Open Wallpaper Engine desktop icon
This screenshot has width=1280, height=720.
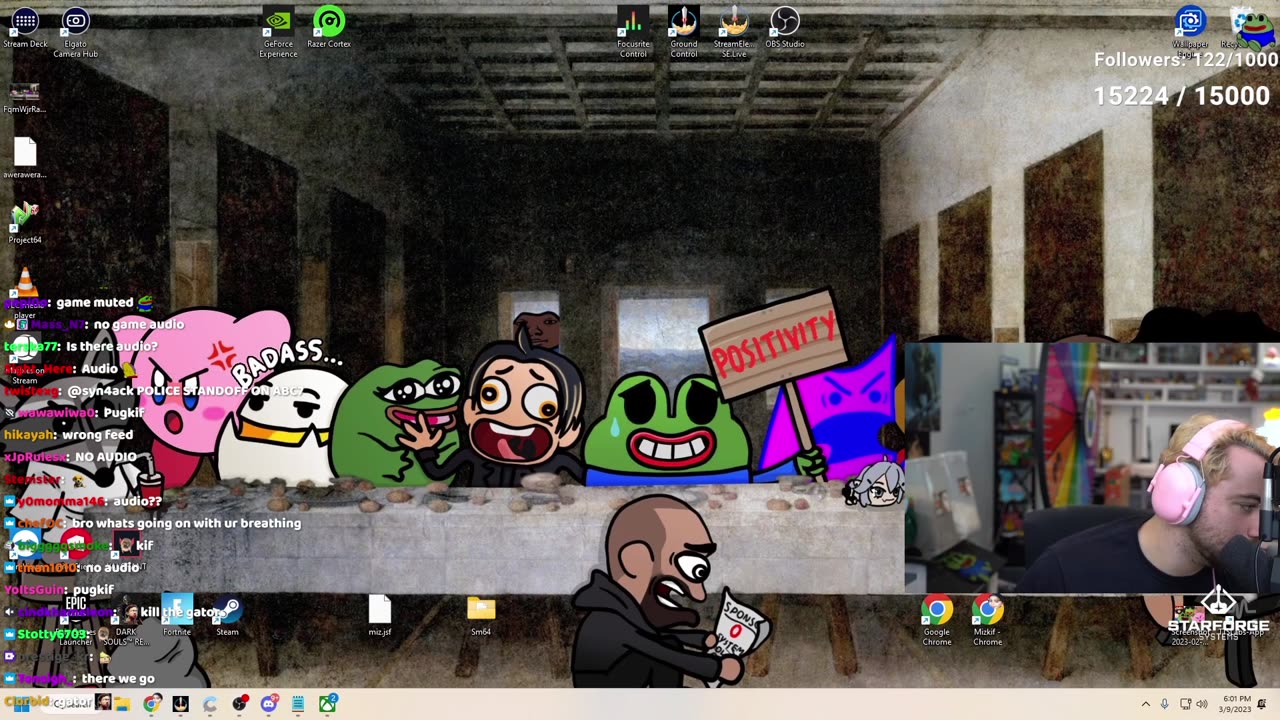(x=1190, y=30)
